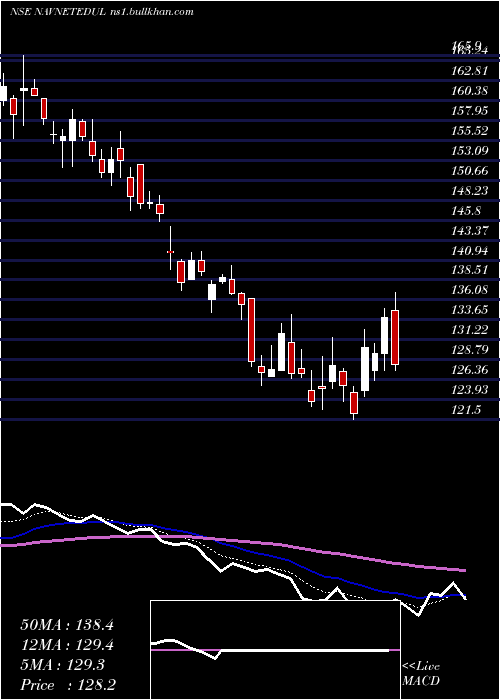Click the MACD inset chart box
Screen dimensions: 500x700
click(275, 650)
